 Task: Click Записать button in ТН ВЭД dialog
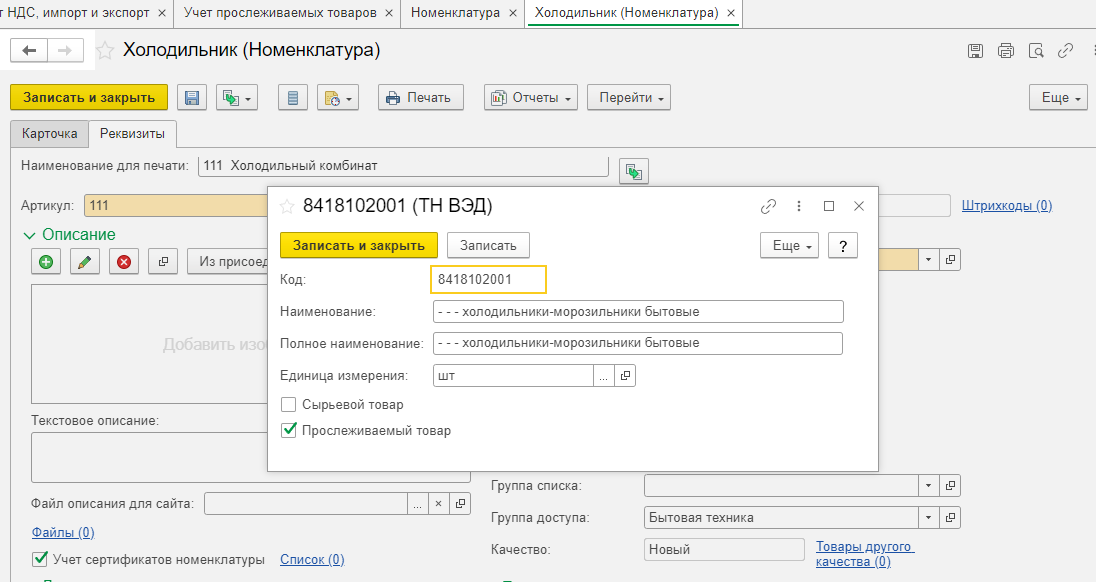coord(488,245)
